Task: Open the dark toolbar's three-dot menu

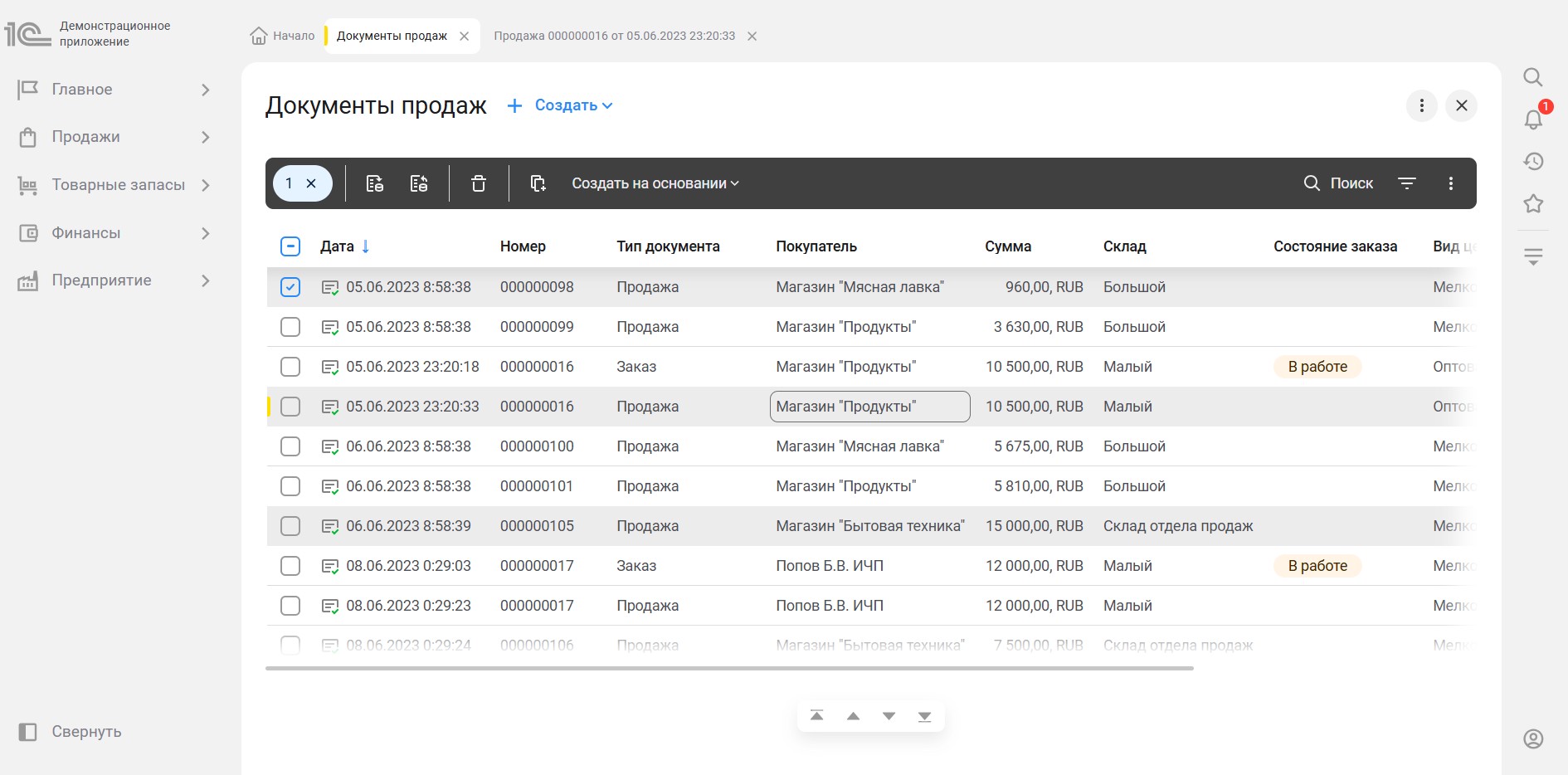Action: tap(1451, 183)
